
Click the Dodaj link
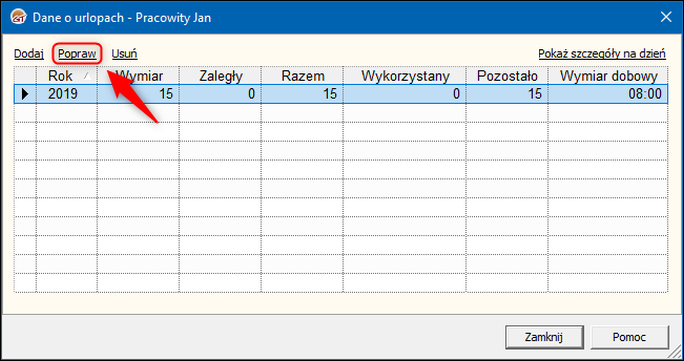tap(29, 54)
